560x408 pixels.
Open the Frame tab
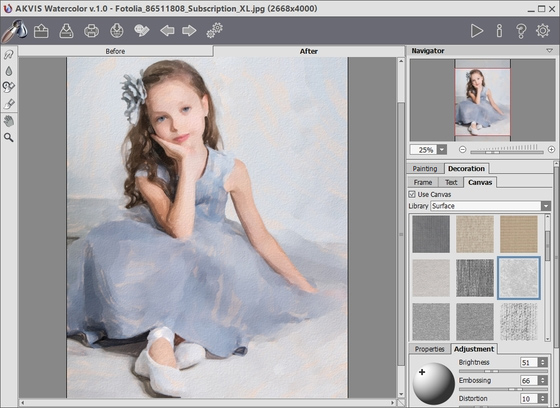(423, 183)
